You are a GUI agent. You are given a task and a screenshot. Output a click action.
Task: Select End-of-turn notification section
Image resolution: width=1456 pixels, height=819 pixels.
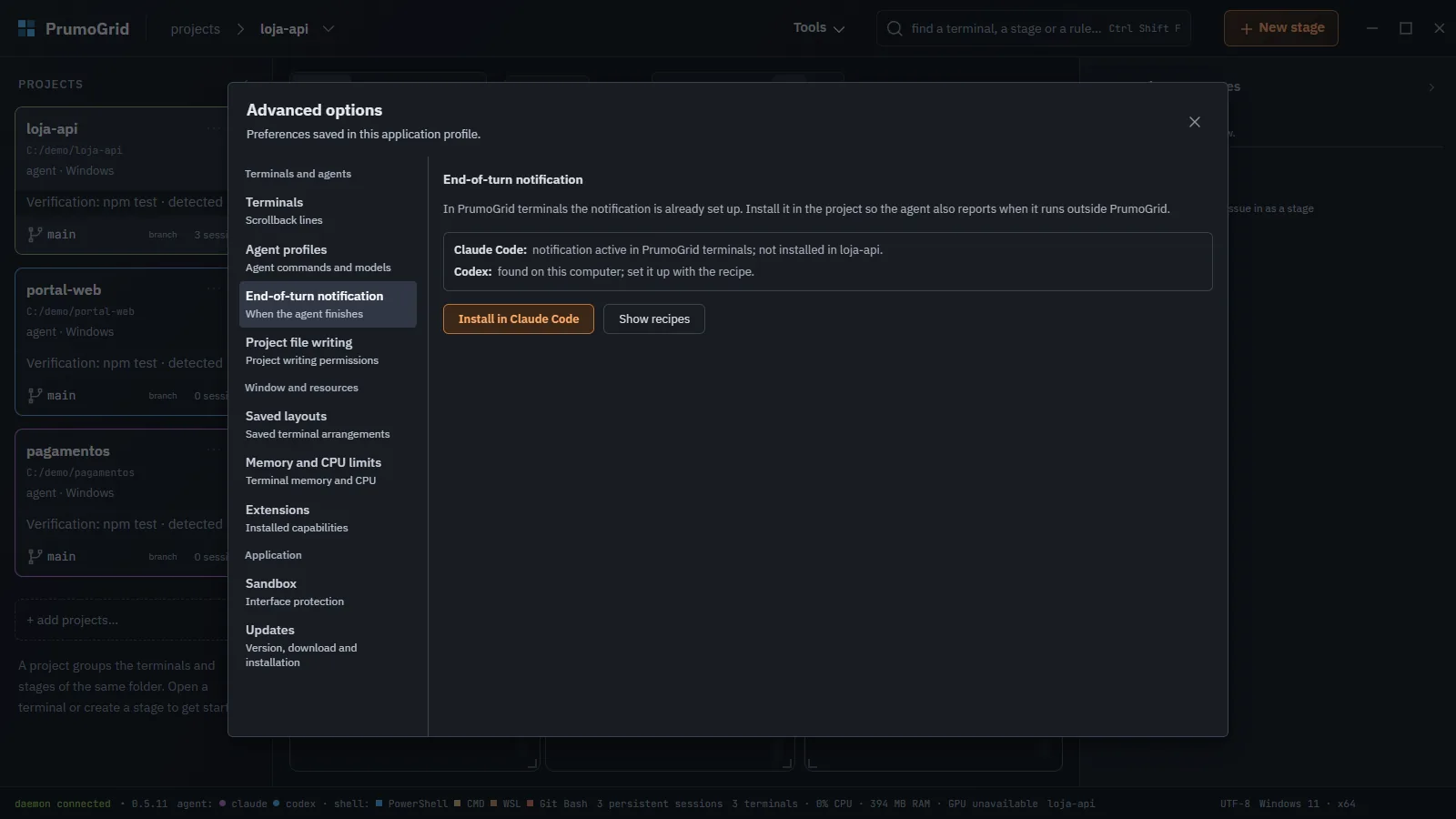tap(328, 304)
